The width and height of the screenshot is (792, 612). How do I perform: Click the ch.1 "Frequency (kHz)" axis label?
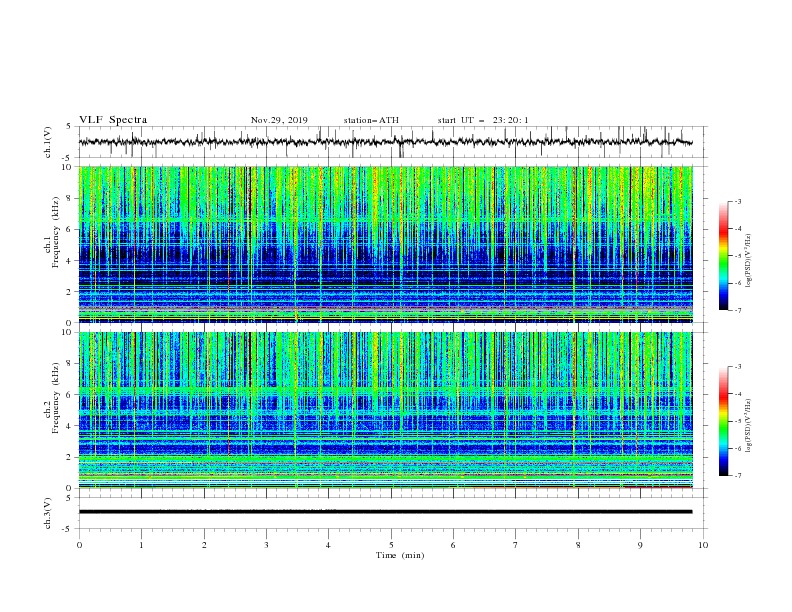click(56, 231)
